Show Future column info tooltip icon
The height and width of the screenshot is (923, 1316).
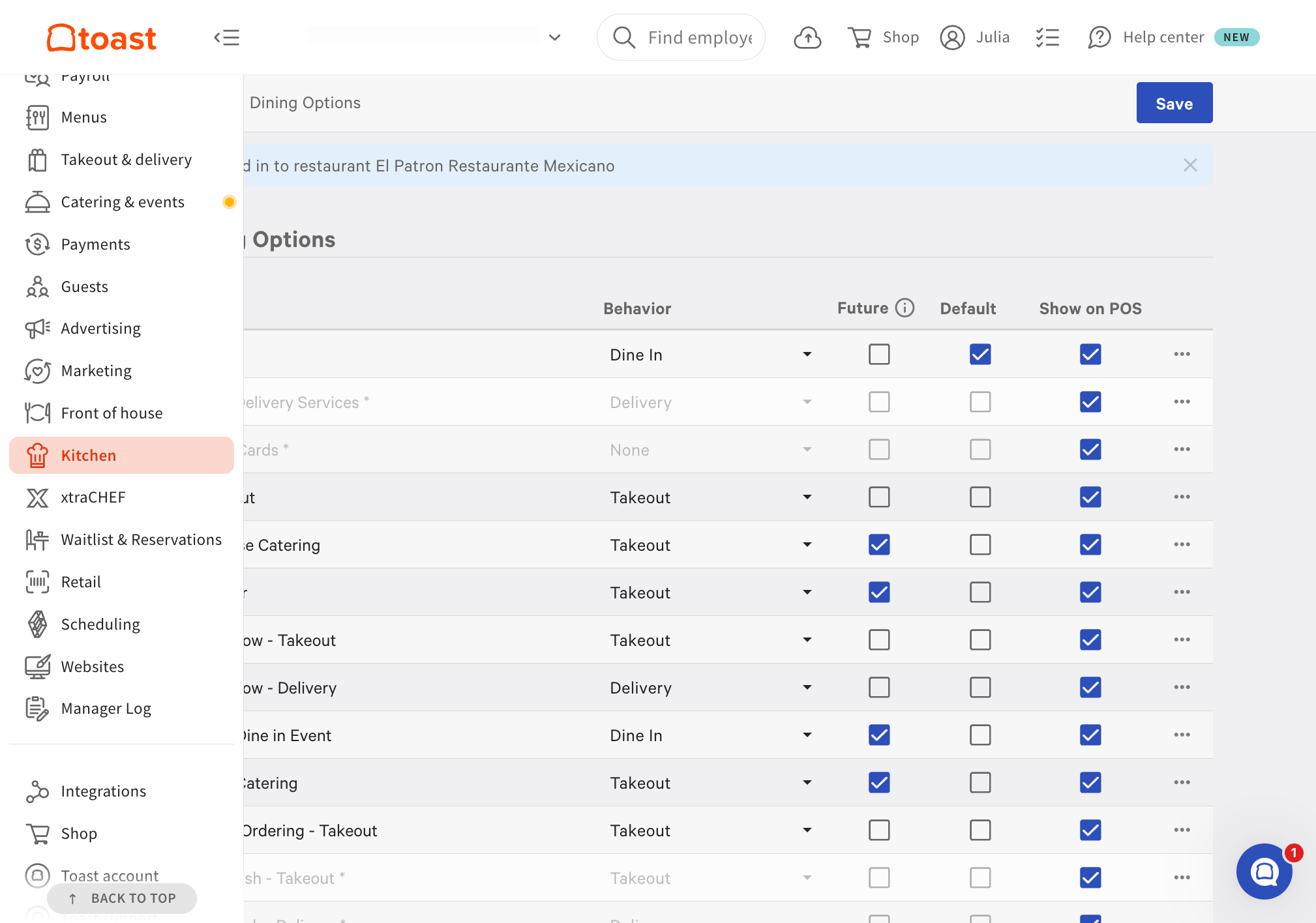coord(905,308)
